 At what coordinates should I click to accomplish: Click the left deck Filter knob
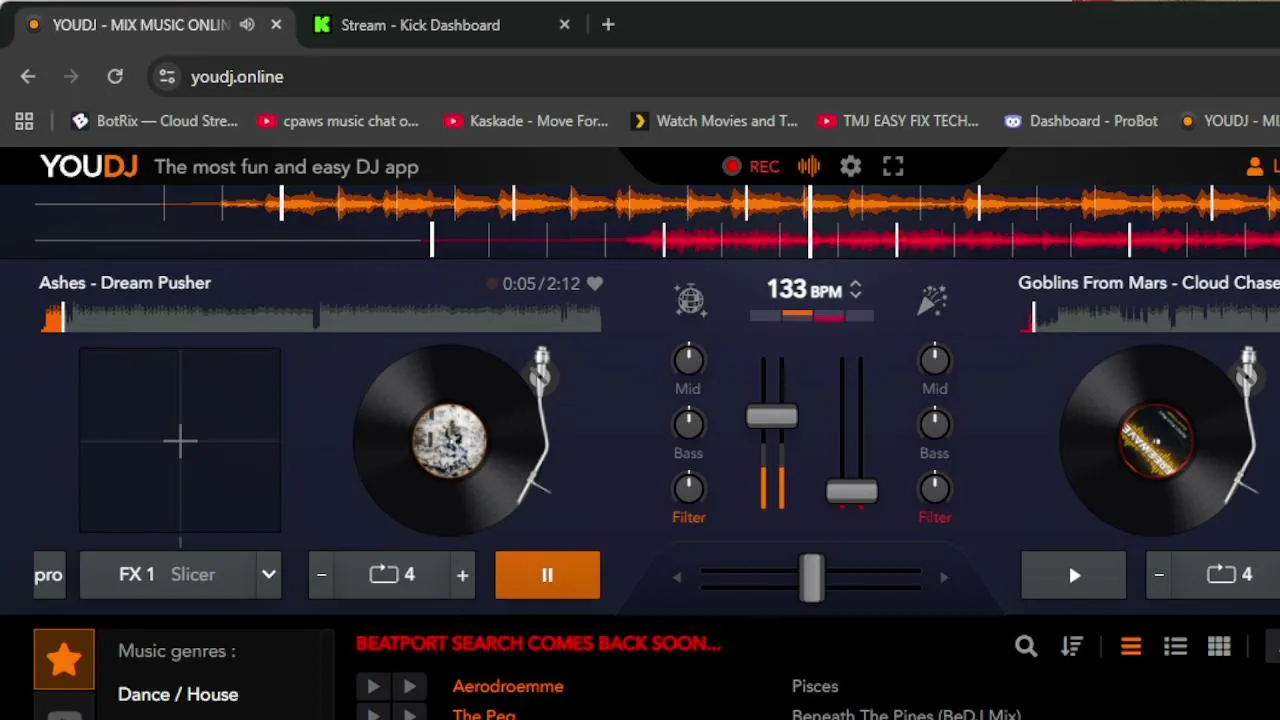point(688,489)
